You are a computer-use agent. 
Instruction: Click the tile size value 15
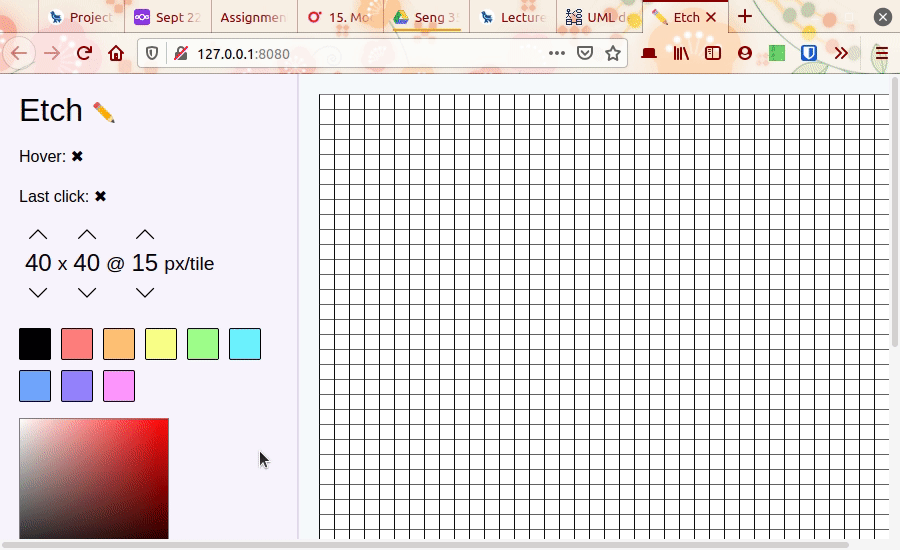coord(145,263)
